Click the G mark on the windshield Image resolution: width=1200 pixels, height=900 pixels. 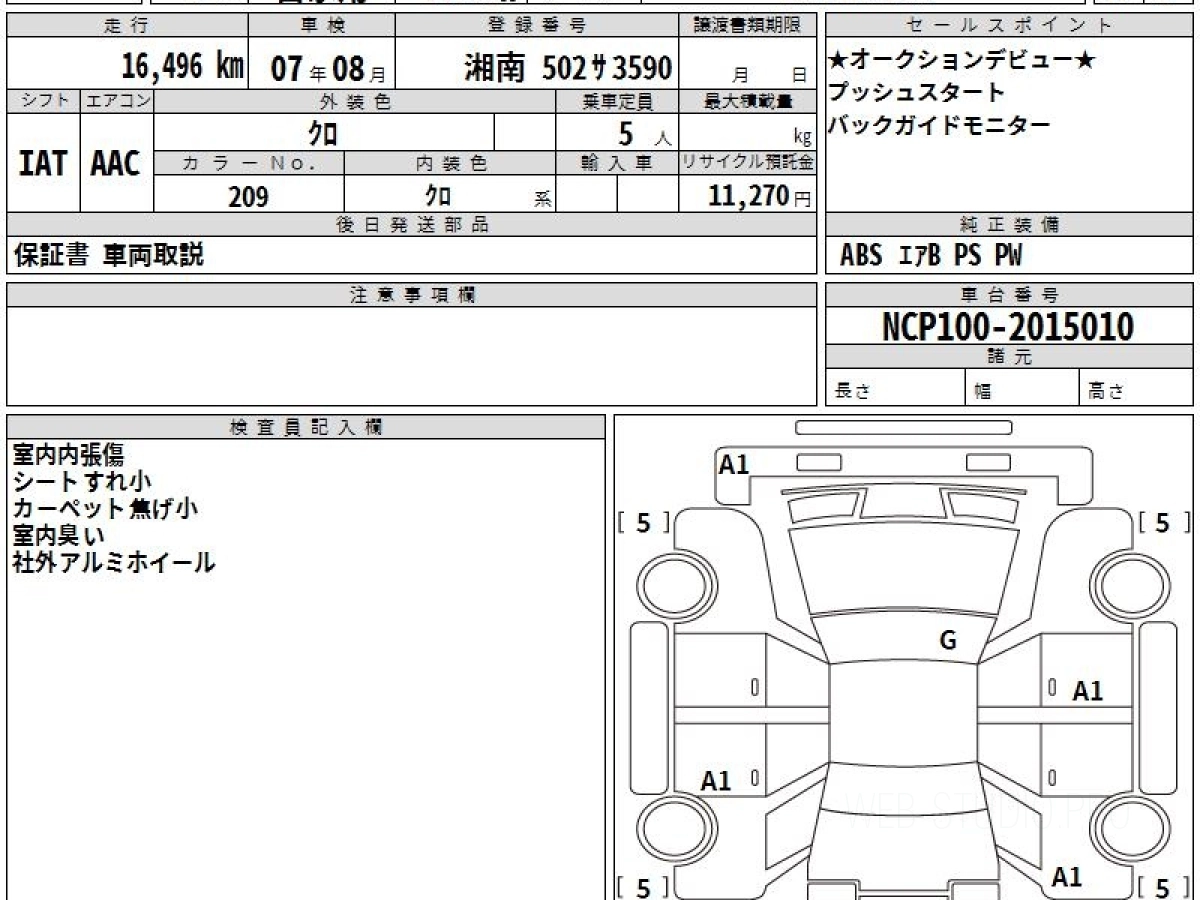pos(948,642)
